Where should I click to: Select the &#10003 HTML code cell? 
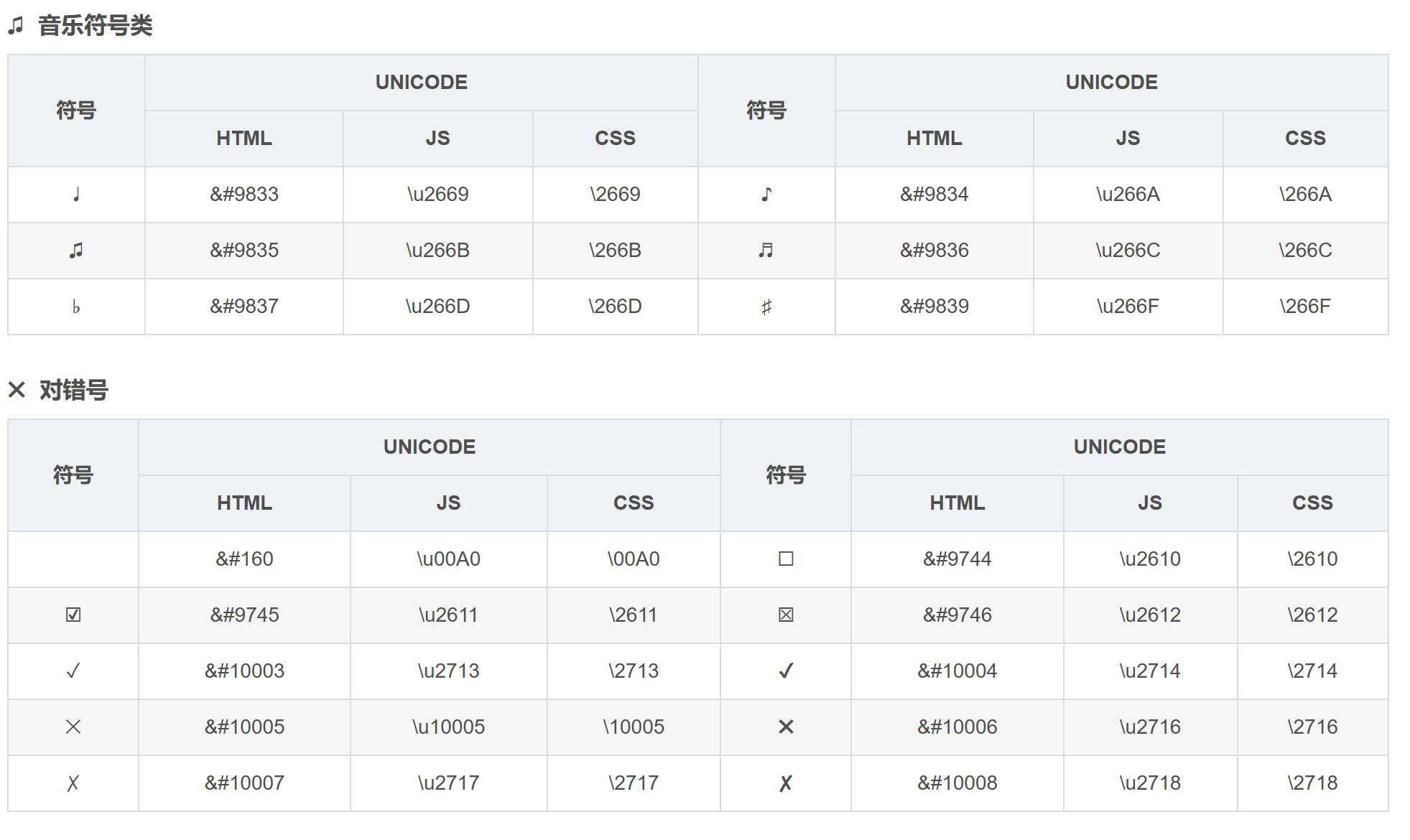pos(245,671)
